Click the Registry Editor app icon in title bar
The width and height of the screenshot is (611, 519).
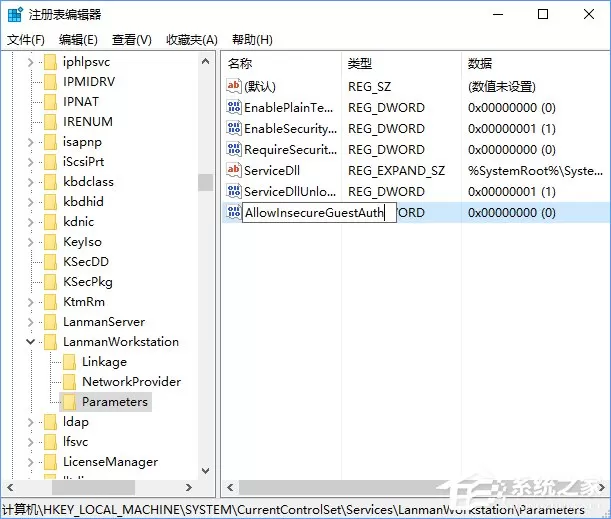tap(15, 14)
